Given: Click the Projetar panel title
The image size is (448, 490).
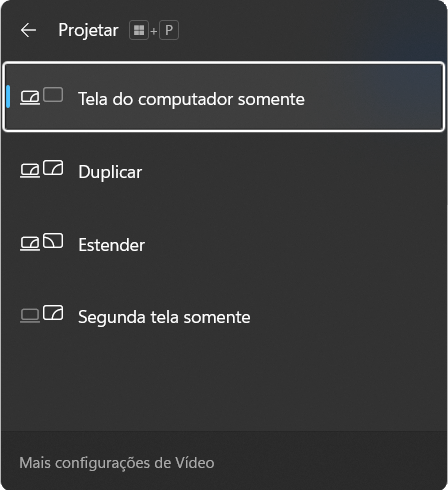Looking at the screenshot, I should pyautogui.click(x=88, y=30).
